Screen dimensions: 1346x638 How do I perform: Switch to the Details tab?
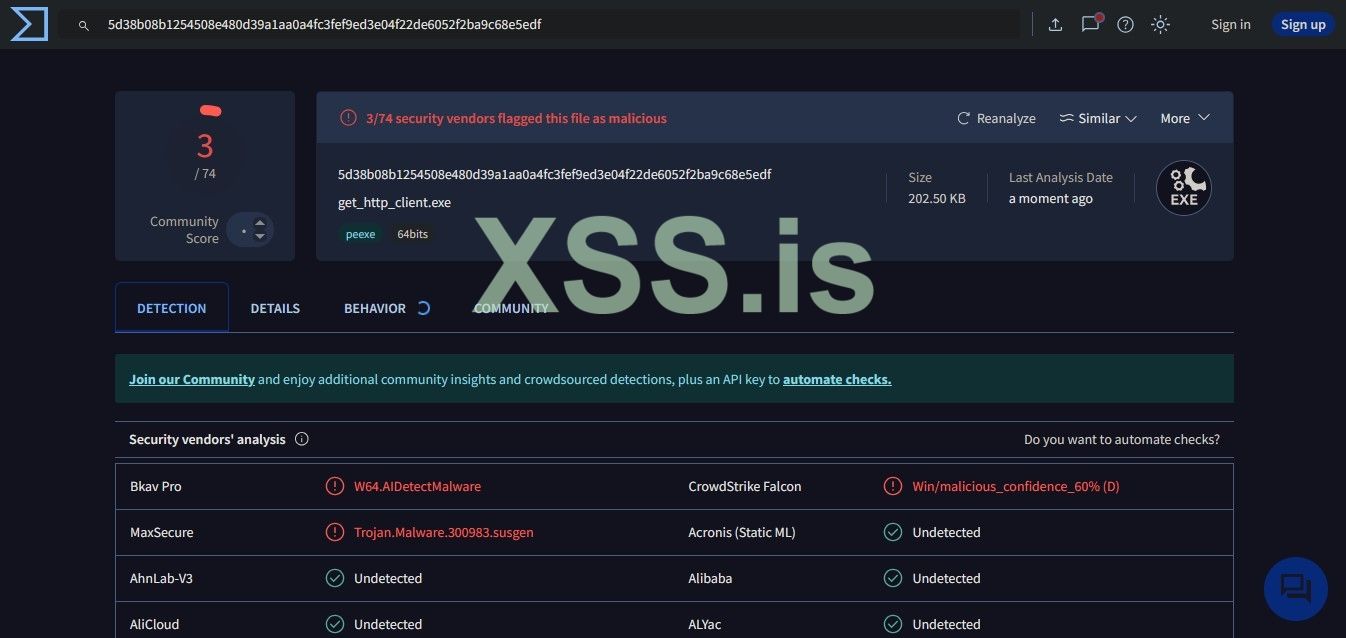275,308
